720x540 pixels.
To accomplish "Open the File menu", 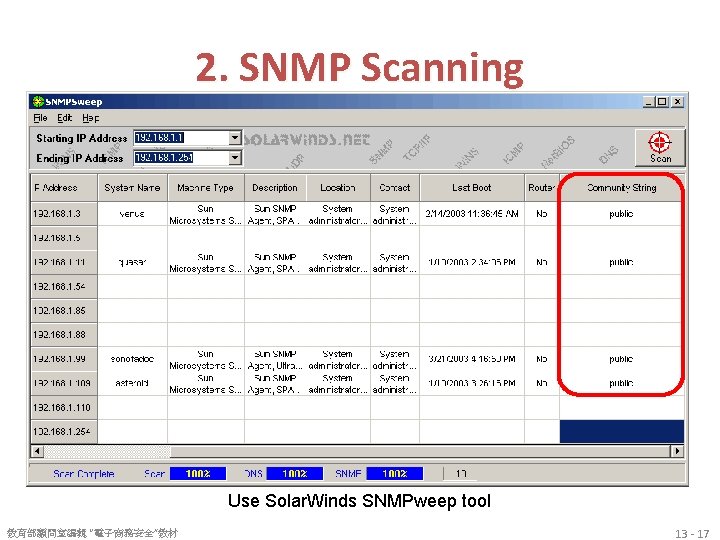I will 40,118.
